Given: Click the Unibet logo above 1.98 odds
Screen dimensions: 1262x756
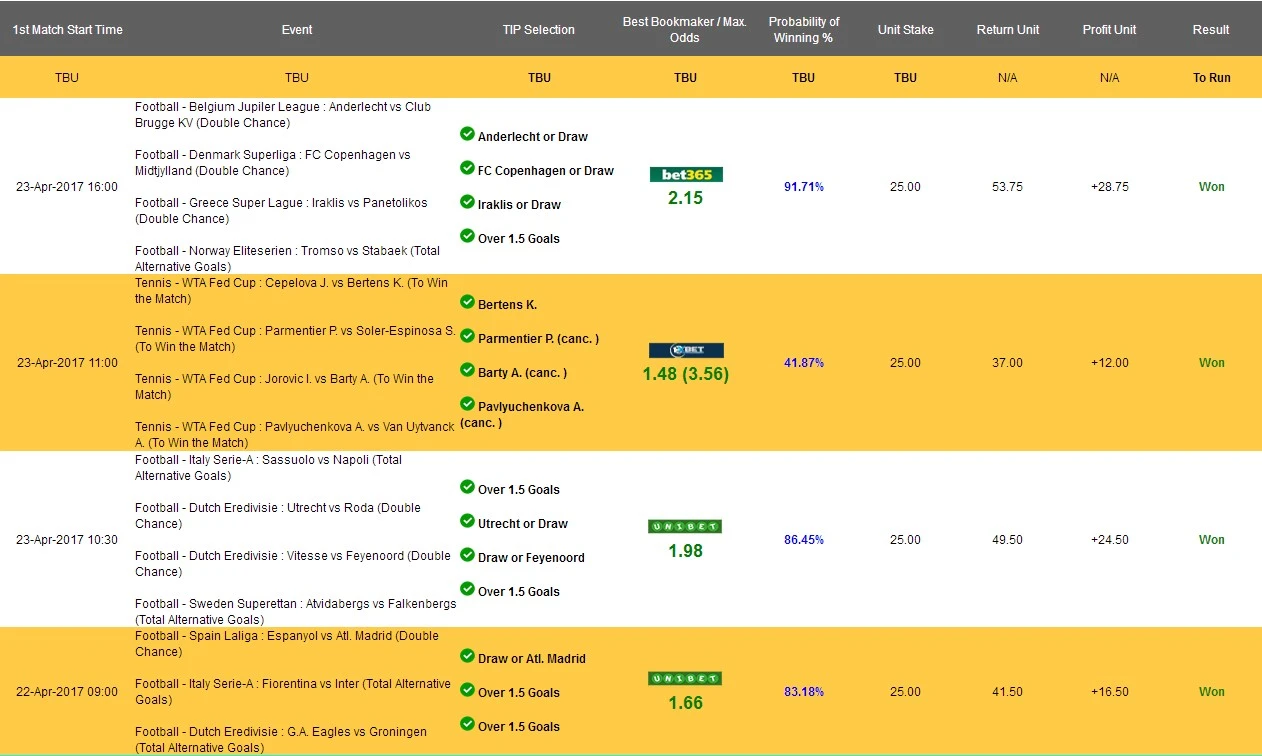Looking at the screenshot, I should [x=685, y=527].
